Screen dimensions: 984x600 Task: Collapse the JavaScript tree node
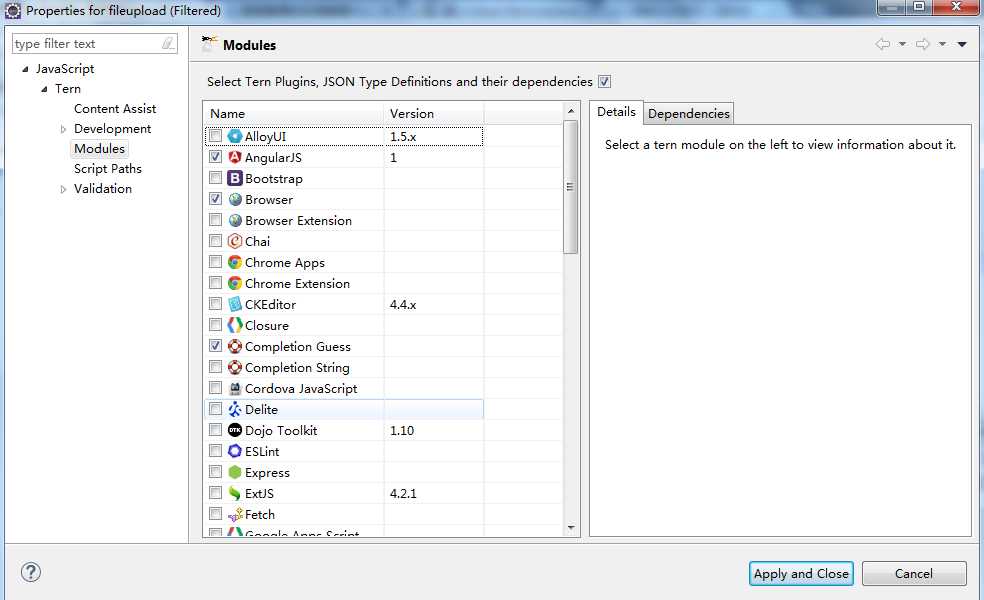[x=25, y=69]
